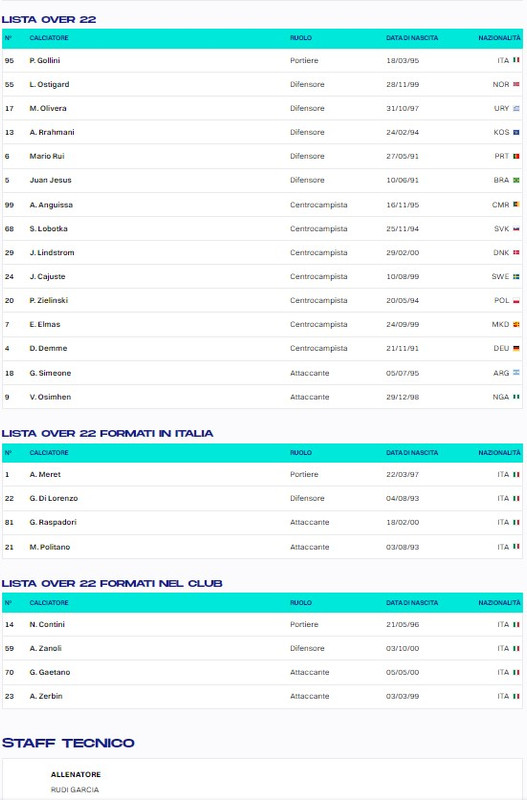The image size is (527, 800).
Task: Click the Italy flag in the A. Zerbin row
Action: coord(516,696)
